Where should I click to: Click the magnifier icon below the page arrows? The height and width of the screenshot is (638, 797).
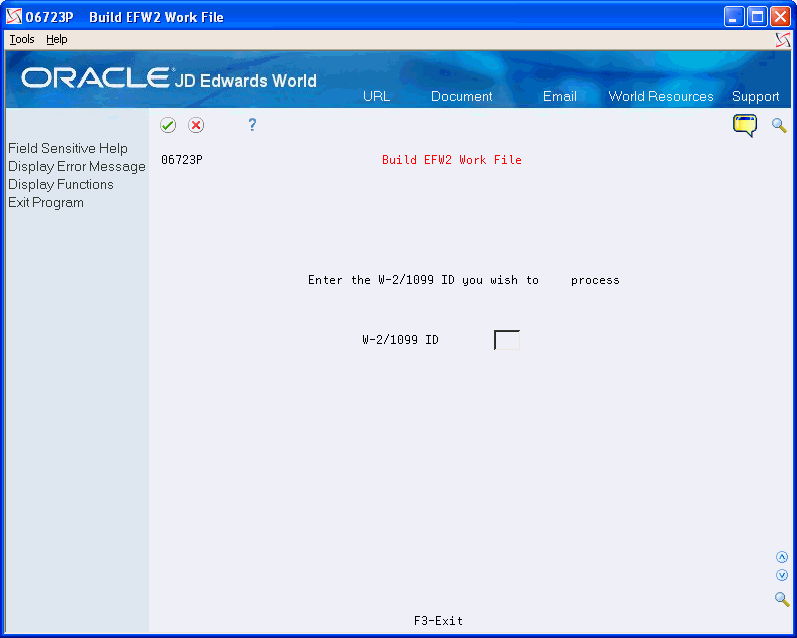click(x=782, y=599)
